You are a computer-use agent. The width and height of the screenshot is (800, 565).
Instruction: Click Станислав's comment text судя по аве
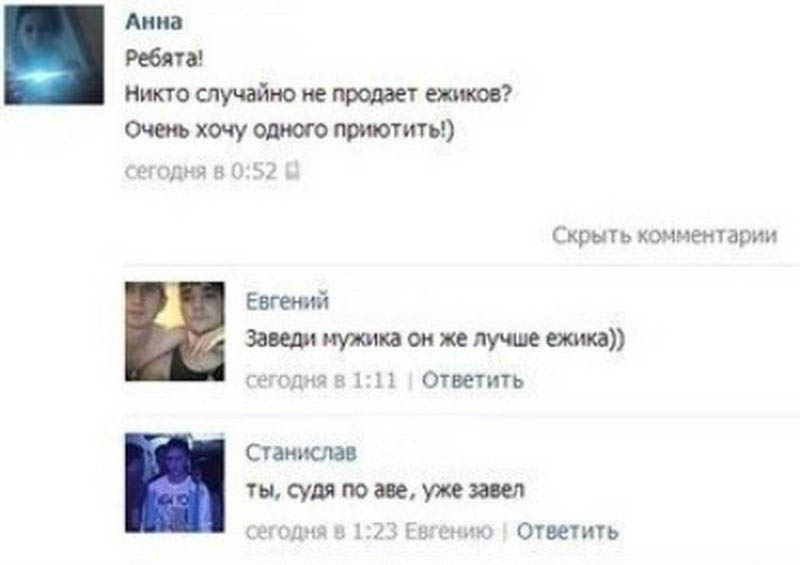point(385,490)
